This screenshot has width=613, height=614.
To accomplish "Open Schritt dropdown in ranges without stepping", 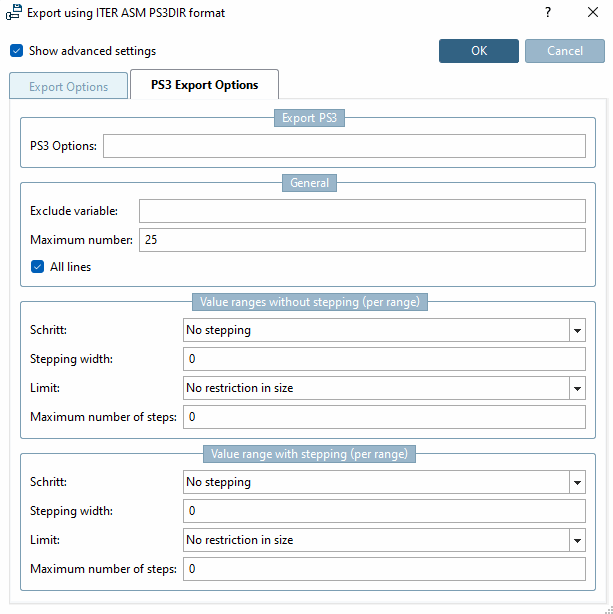I will 577,331.
